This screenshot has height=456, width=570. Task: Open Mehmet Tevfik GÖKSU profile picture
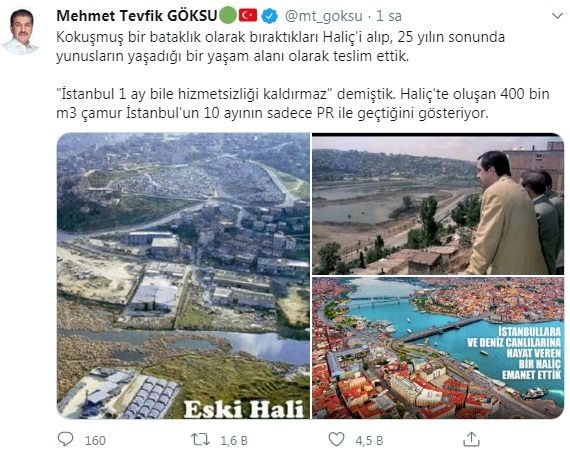pos(21,31)
